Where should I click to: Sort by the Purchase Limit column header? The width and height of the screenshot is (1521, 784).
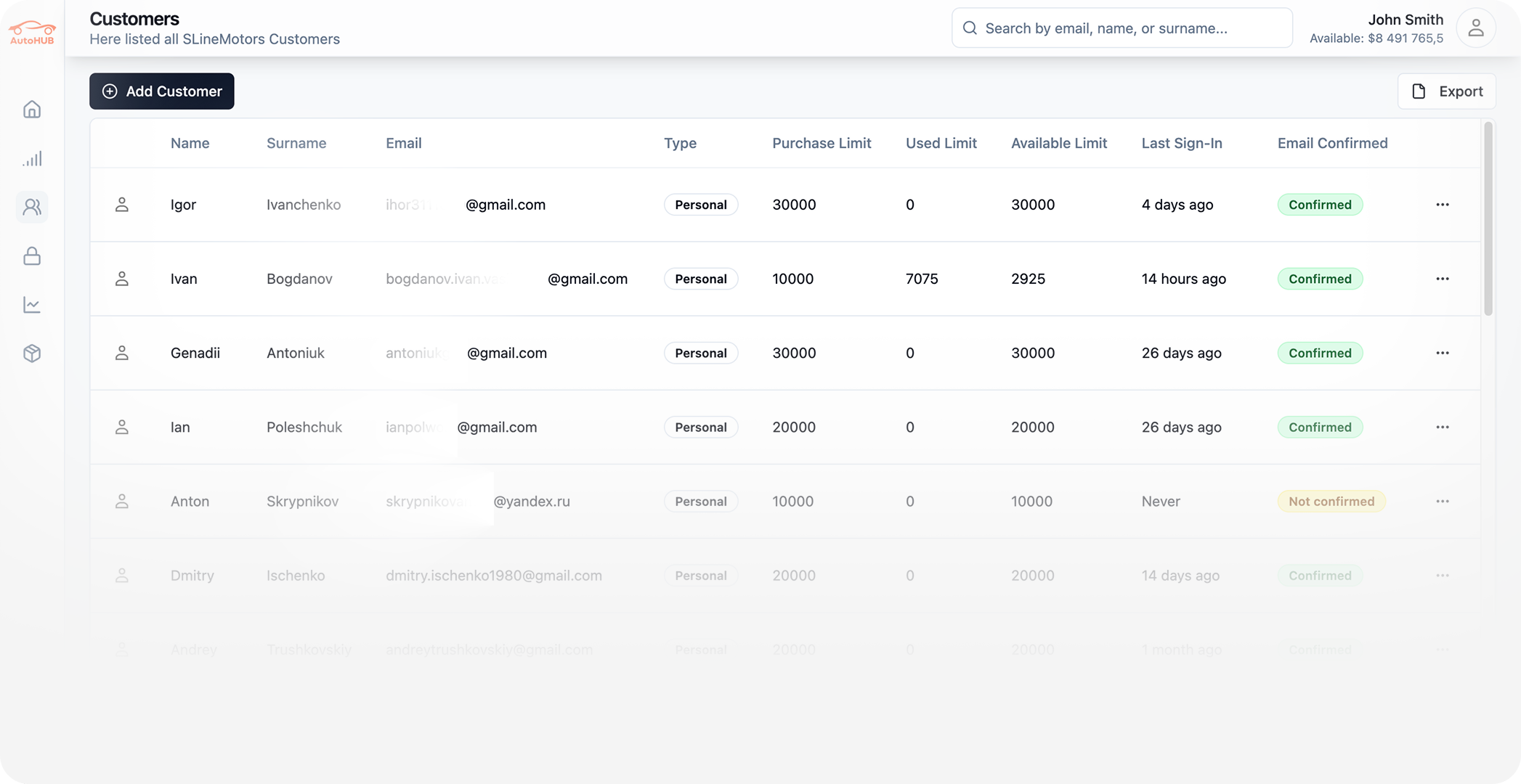click(822, 143)
